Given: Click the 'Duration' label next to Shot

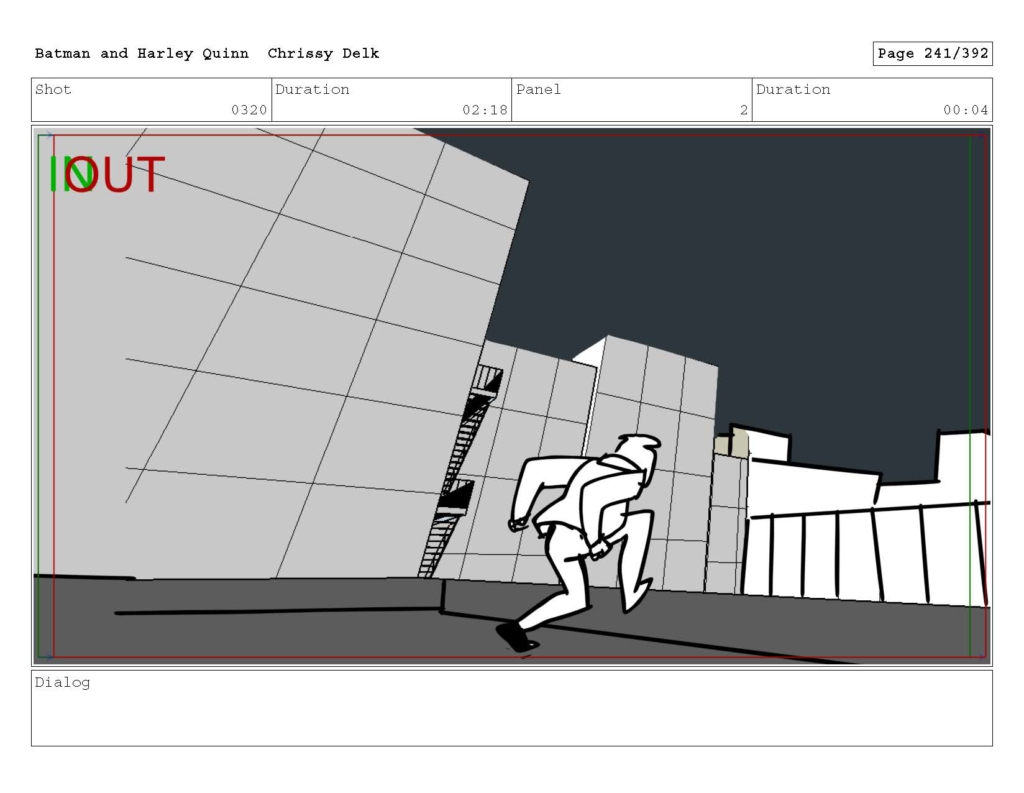Looking at the screenshot, I should pos(312,89).
